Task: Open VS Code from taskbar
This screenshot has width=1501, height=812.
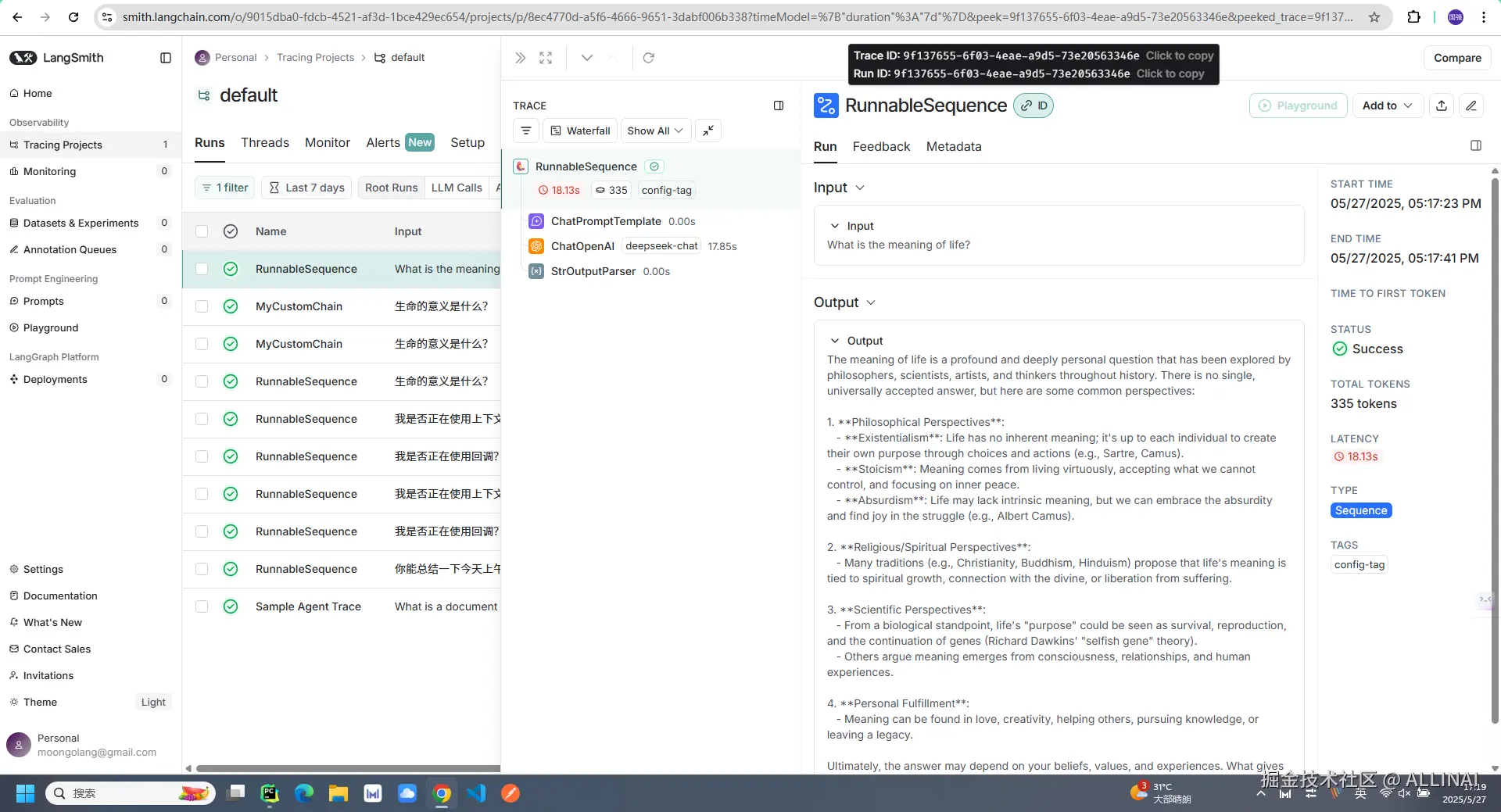Action: click(476, 793)
